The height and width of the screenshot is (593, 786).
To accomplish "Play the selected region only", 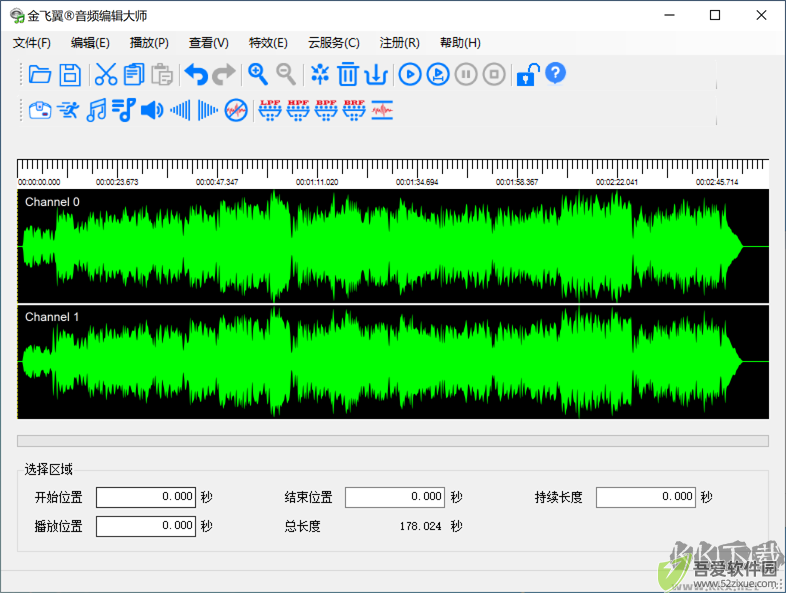I will (438, 74).
